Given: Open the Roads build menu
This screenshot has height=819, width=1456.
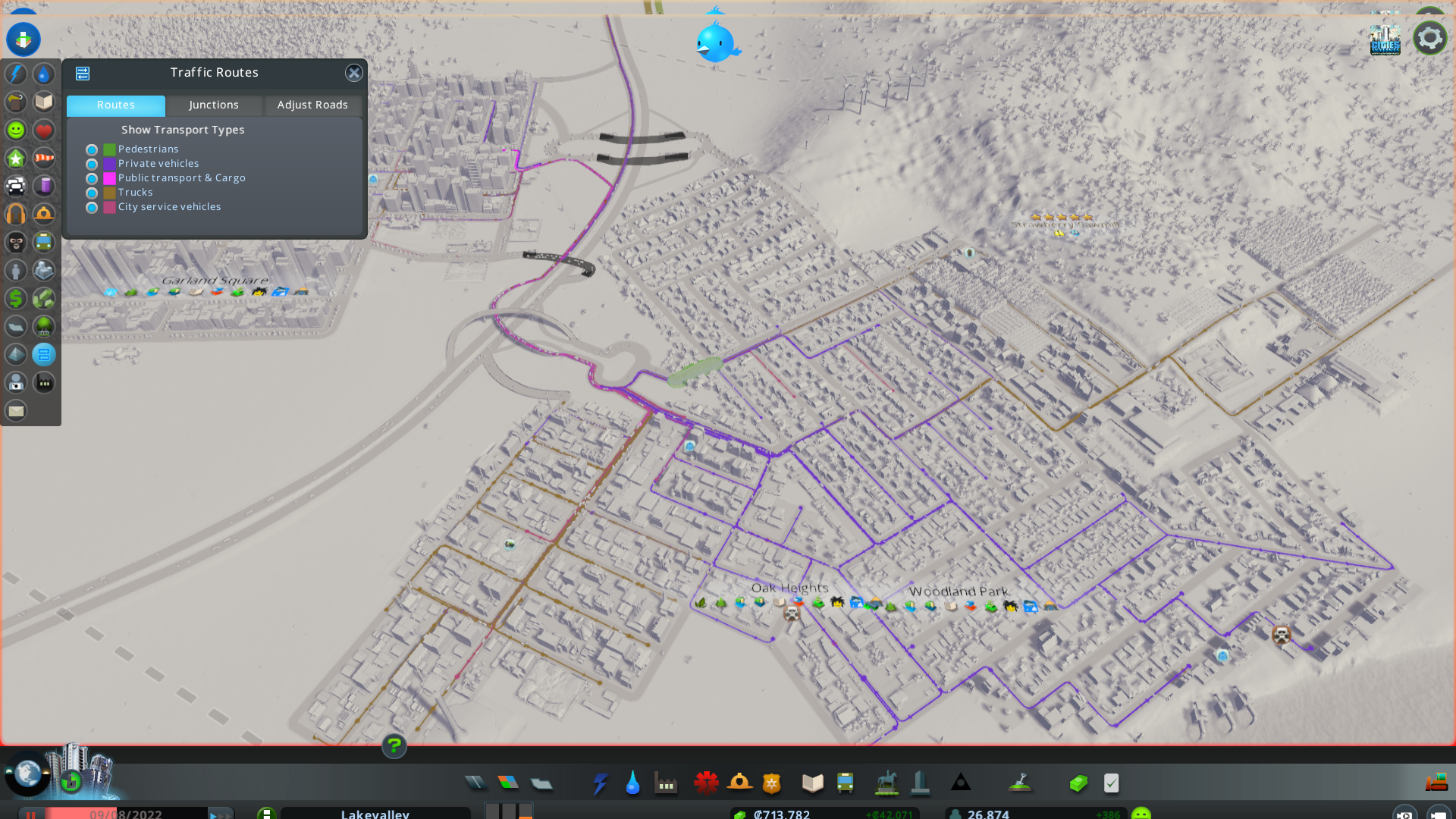Looking at the screenshot, I should [475, 783].
